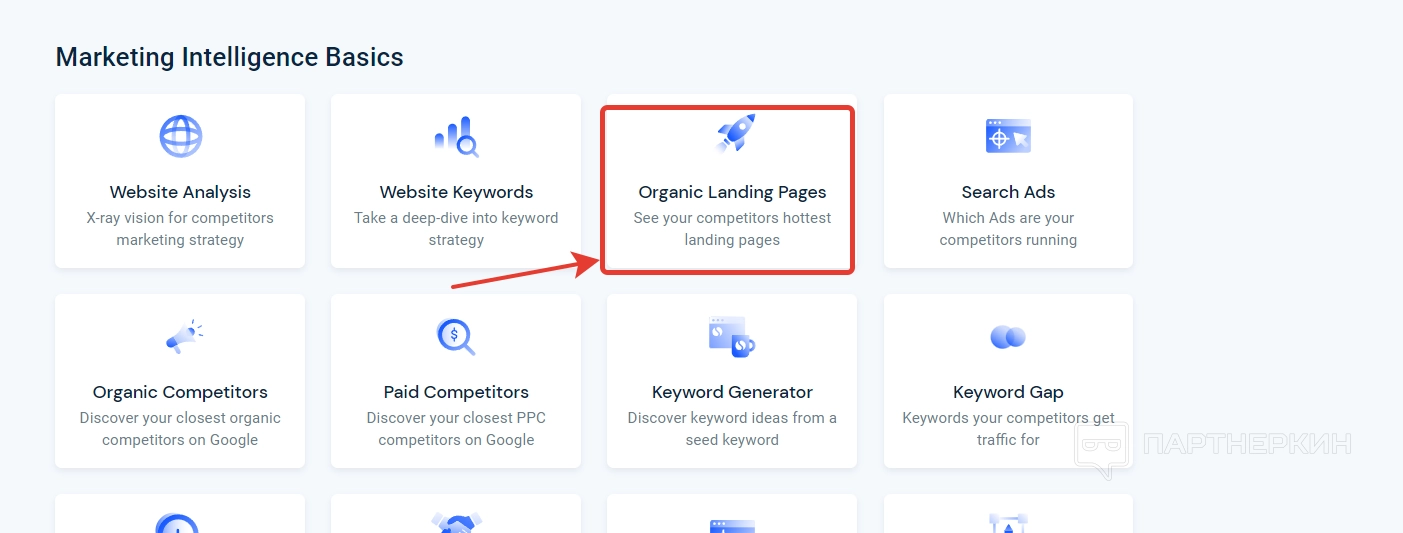Image resolution: width=1403 pixels, height=533 pixels.
Task: Click 'Discover keyword ideas from a seed keyword'
Action: [732, 429]
